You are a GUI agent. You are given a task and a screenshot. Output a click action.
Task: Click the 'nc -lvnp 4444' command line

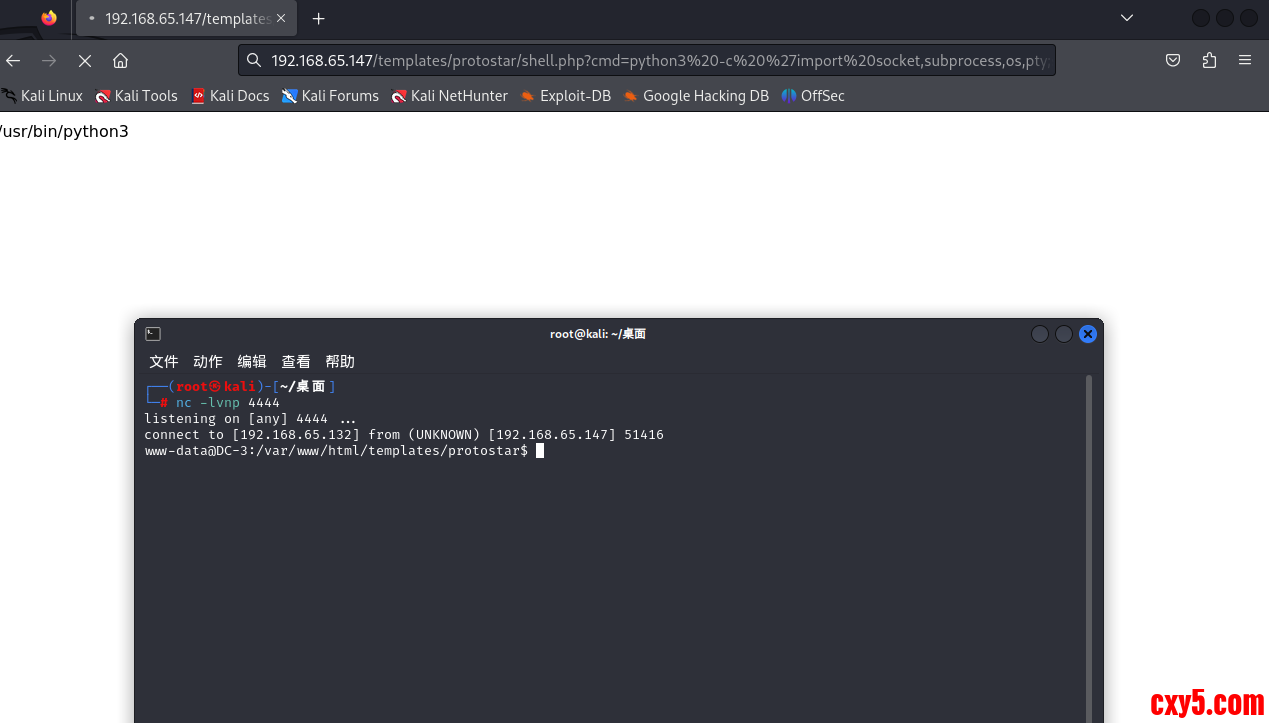pos(228,402)
